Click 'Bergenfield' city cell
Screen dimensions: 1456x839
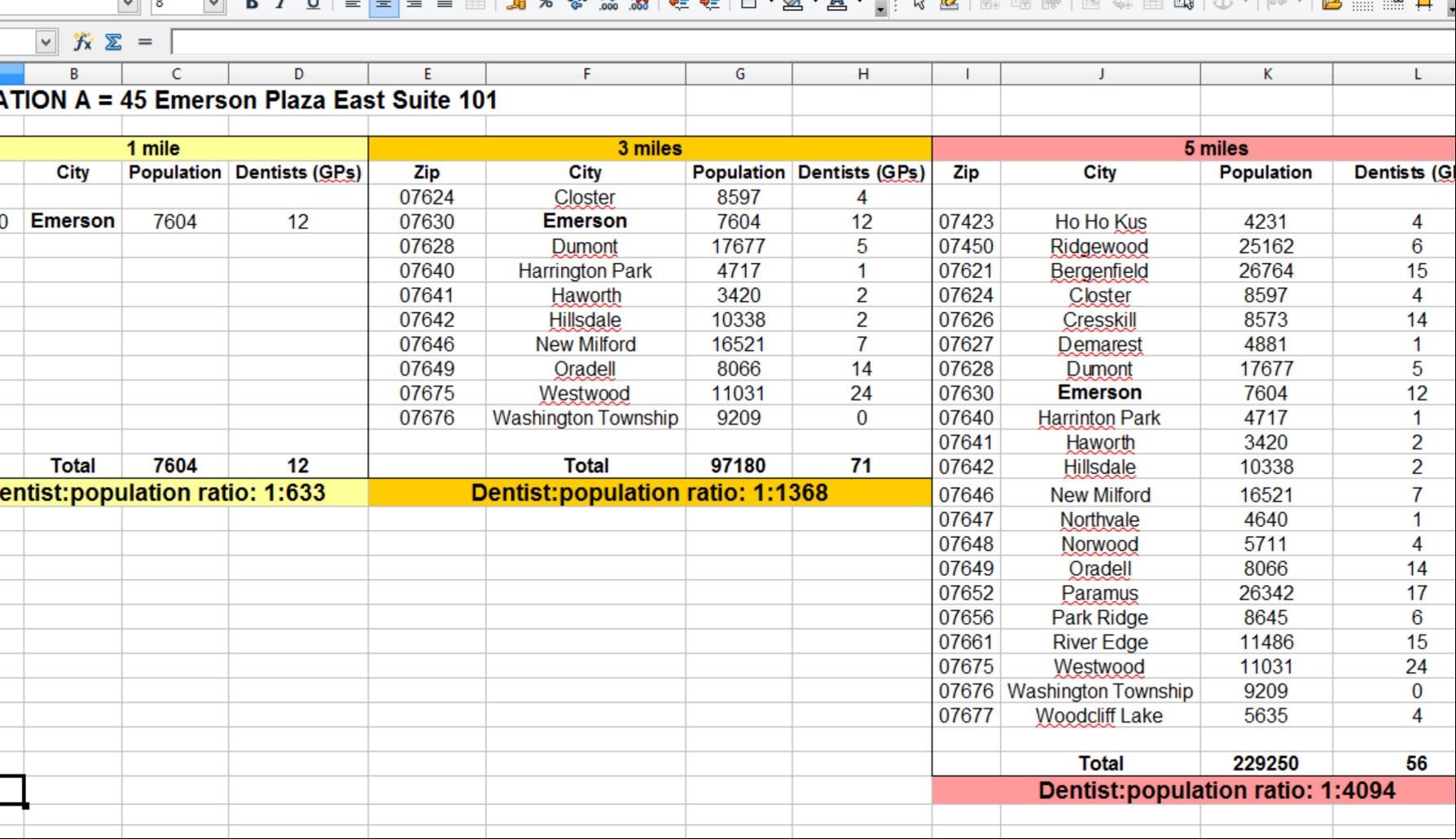click(x=1100, y=270)
